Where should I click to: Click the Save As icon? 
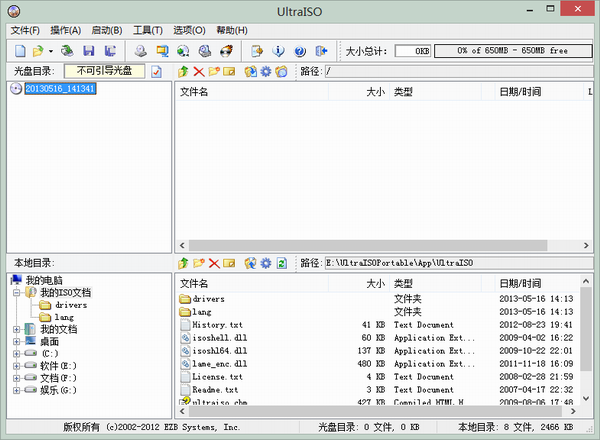[x=110, y=51]
